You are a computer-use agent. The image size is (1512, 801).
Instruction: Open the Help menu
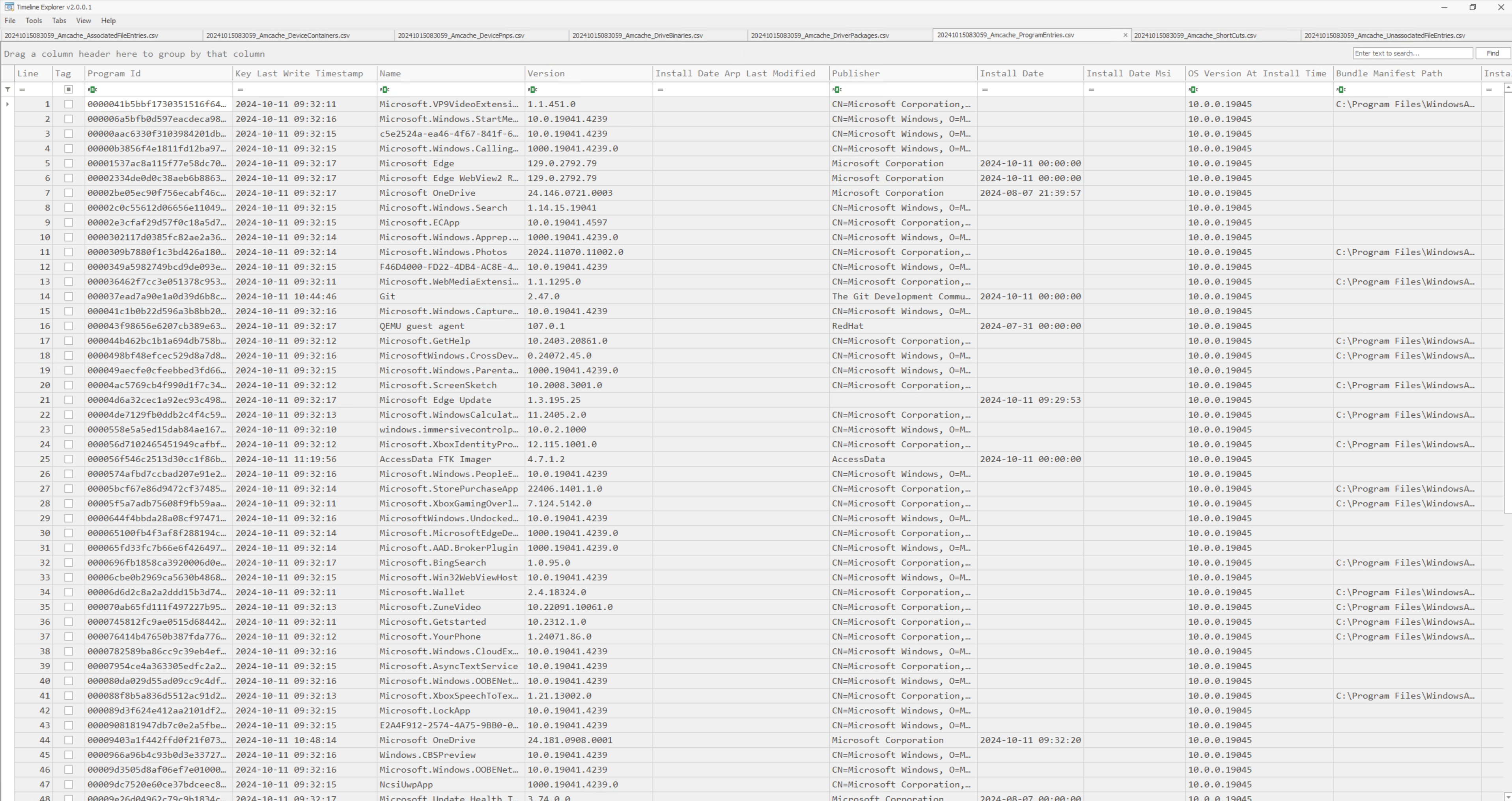pos(108,21)
